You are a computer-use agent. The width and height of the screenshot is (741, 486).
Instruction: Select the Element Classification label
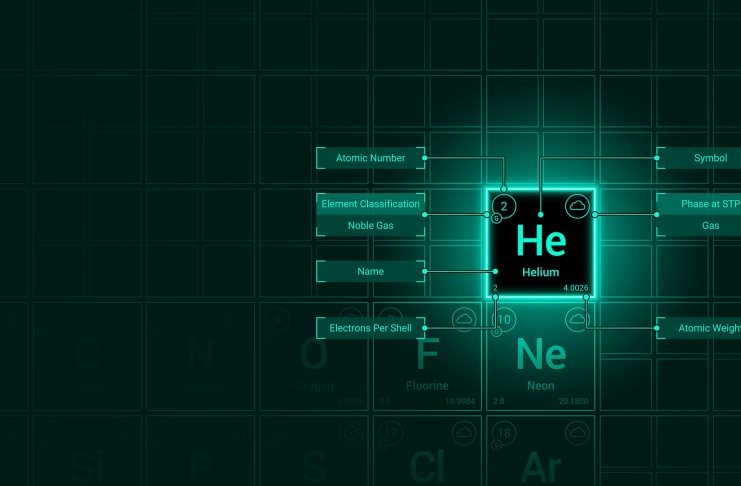click(x=370, y=204)
